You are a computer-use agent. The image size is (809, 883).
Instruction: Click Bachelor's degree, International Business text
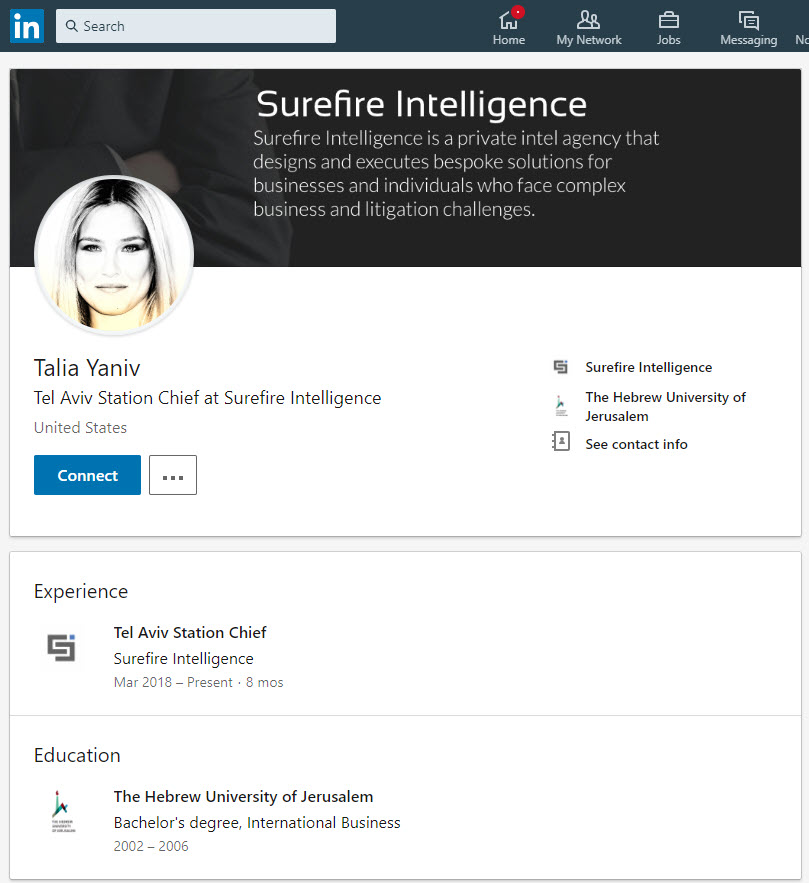pos(257,823)
